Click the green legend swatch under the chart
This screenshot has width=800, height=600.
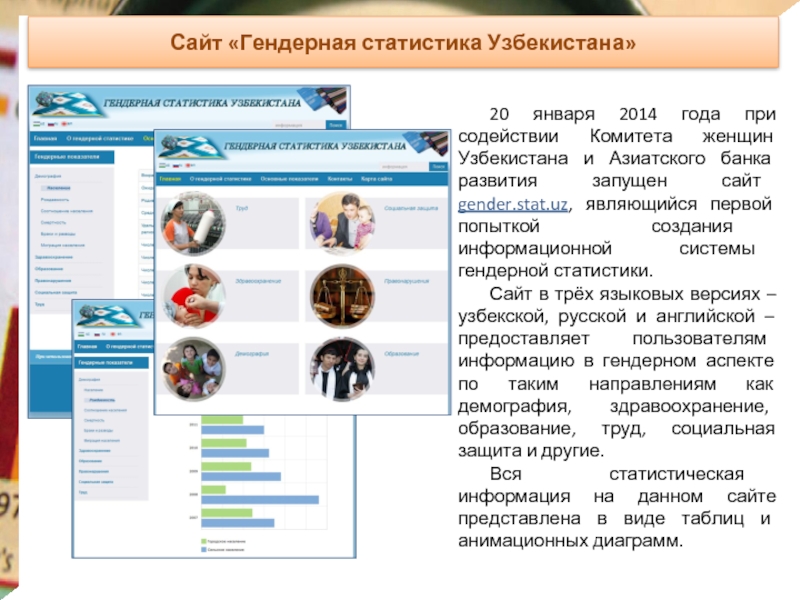(x=205, y=541)
